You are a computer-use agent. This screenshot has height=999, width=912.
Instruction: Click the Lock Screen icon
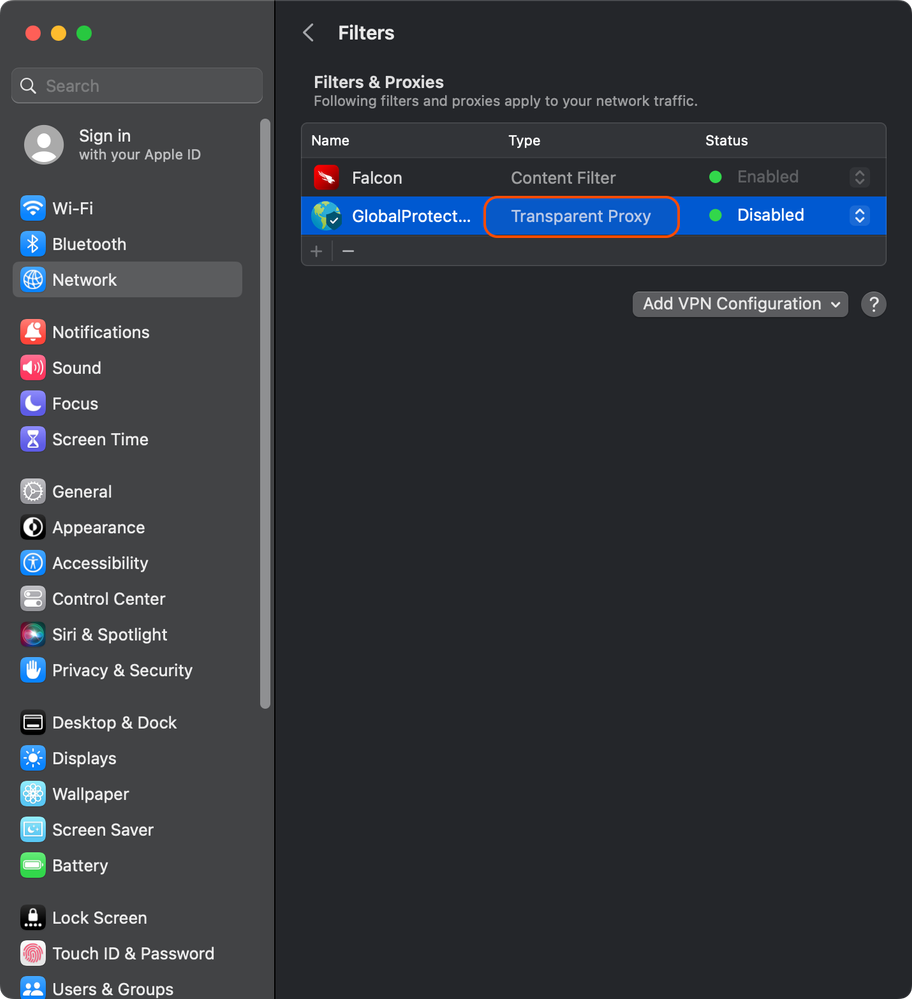[33, 917]
